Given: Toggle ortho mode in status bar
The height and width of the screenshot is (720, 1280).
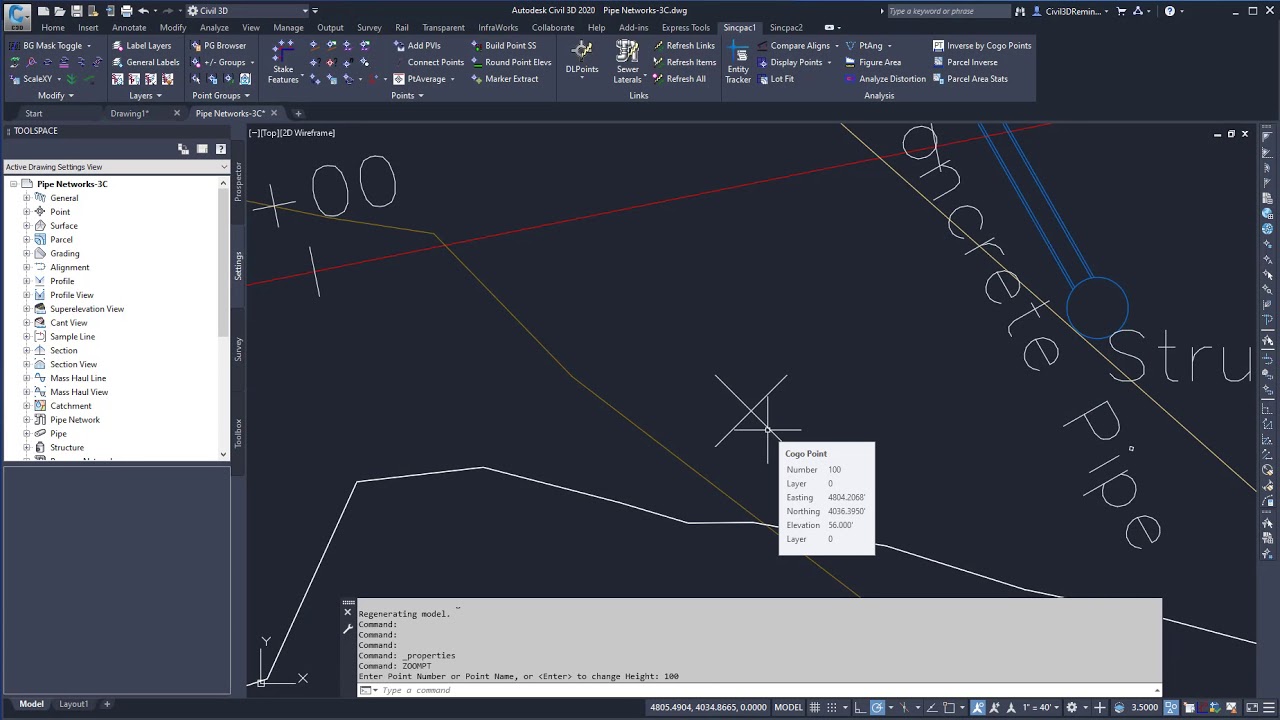Looking at the screenshot, I should [x=859, y=707].
